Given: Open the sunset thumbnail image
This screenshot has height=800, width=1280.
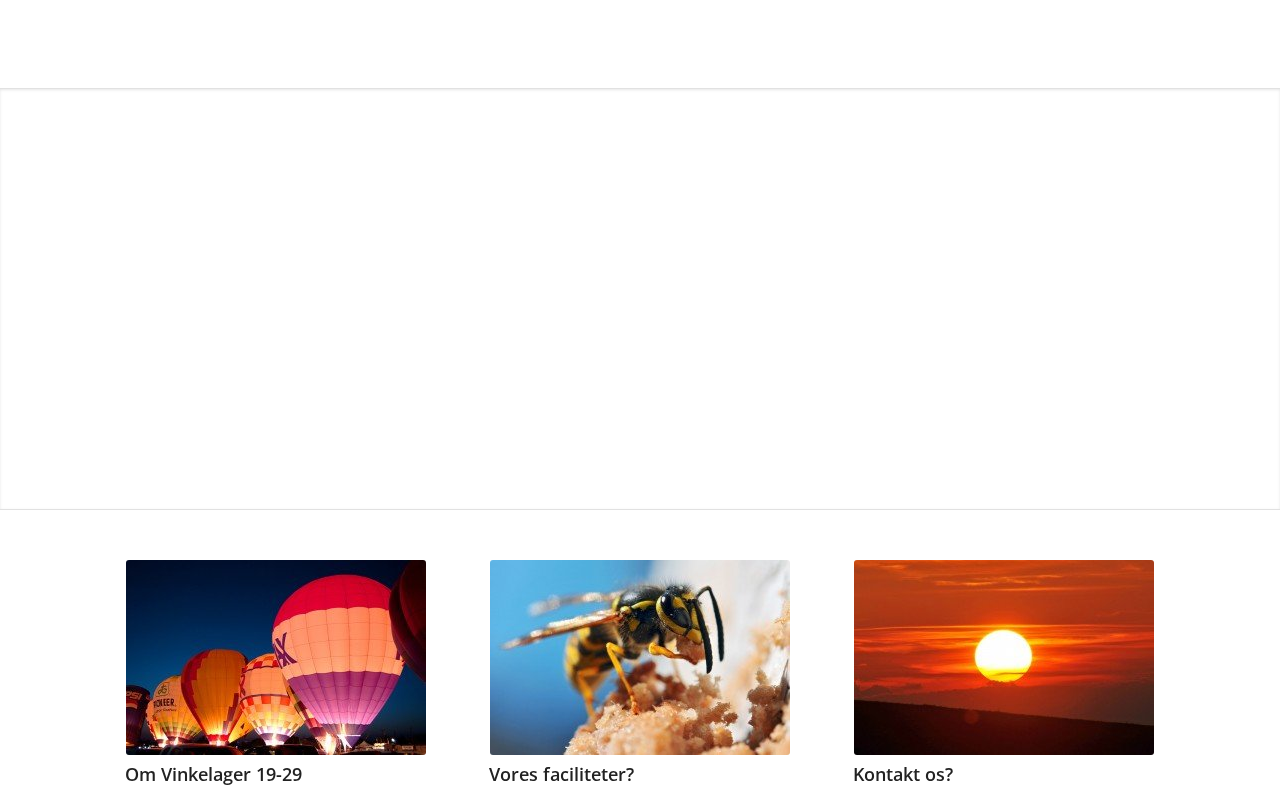Looking at the screenshot, I should tap(1004, 657).
